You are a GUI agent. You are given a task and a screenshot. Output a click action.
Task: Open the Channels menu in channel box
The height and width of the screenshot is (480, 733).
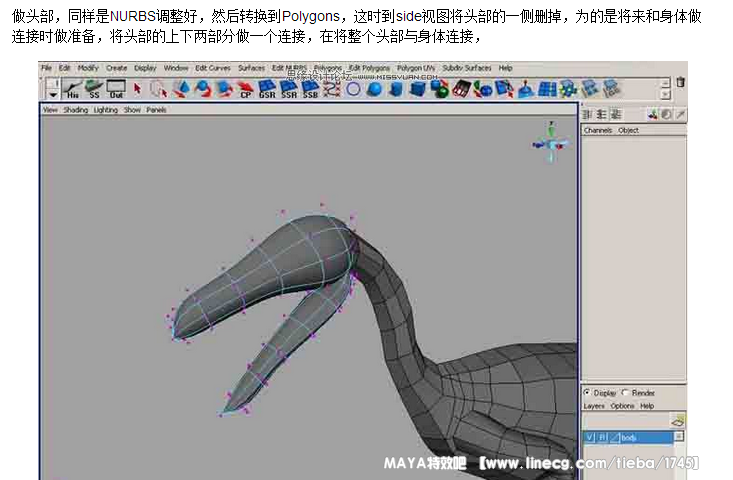pos(598,130)
